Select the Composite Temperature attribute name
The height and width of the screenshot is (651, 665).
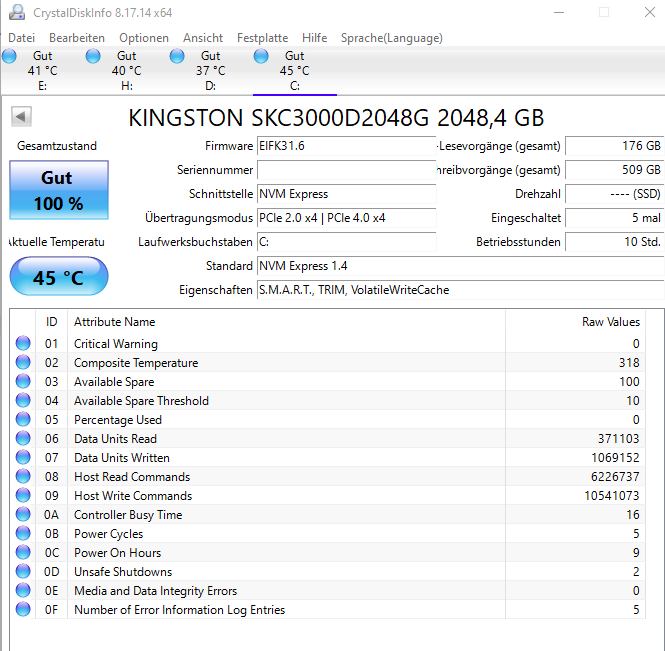(x=136, y=363)
